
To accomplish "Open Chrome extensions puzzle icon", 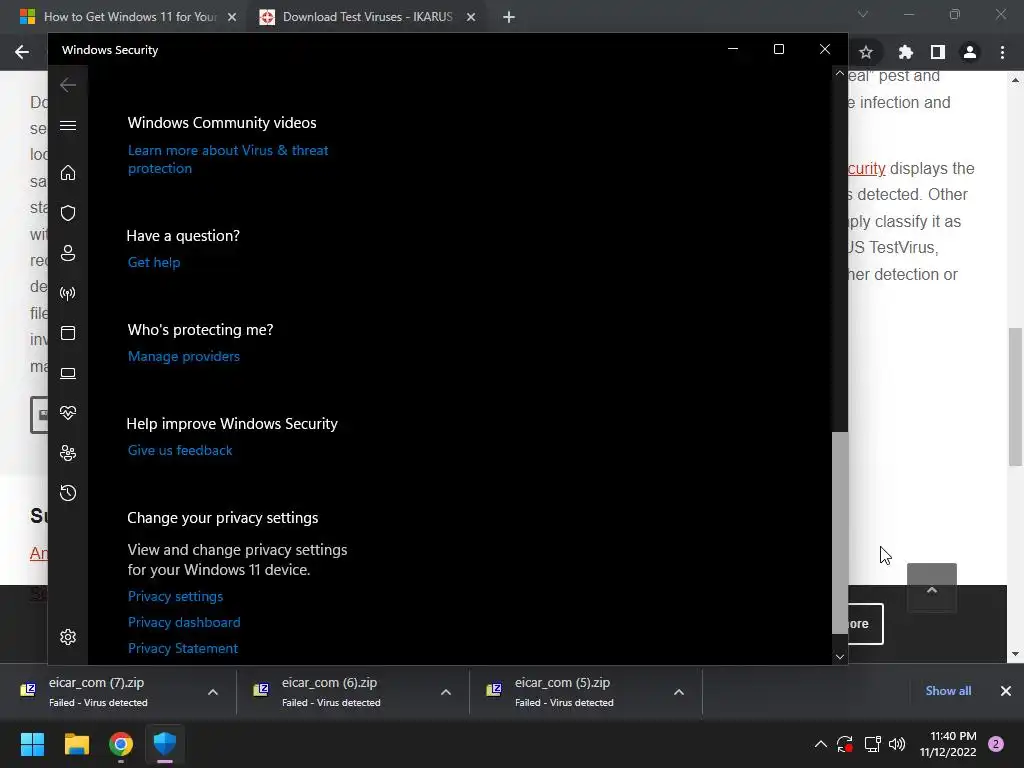I will (905, 52).
